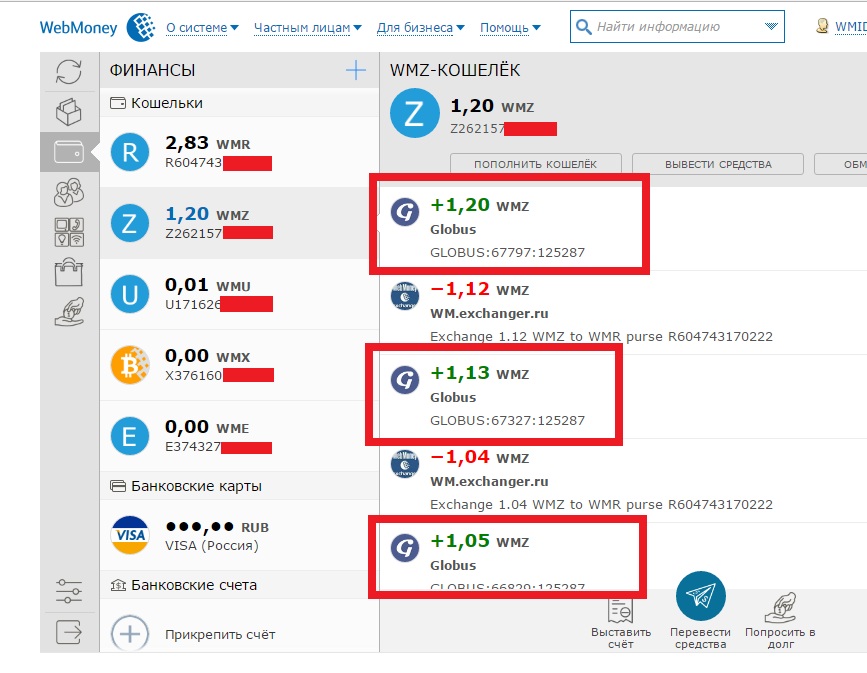Viewport: 867px width, 673px height.
Task: Click the plus circle icon for Прикрепить счёт
Action: [130, 634]
